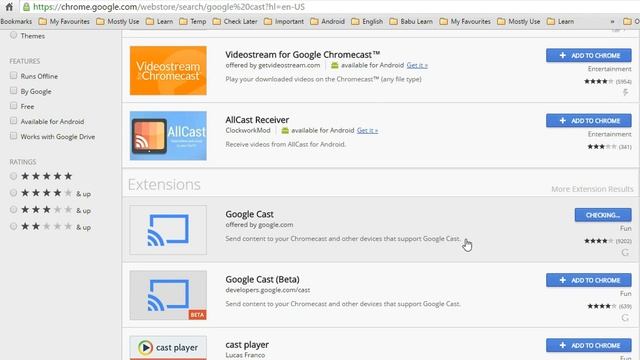Click Google badge under Google Cast (Beta) rating
Image resolution: width=640 pixels, height=360 pixels.
coord(625,318)
